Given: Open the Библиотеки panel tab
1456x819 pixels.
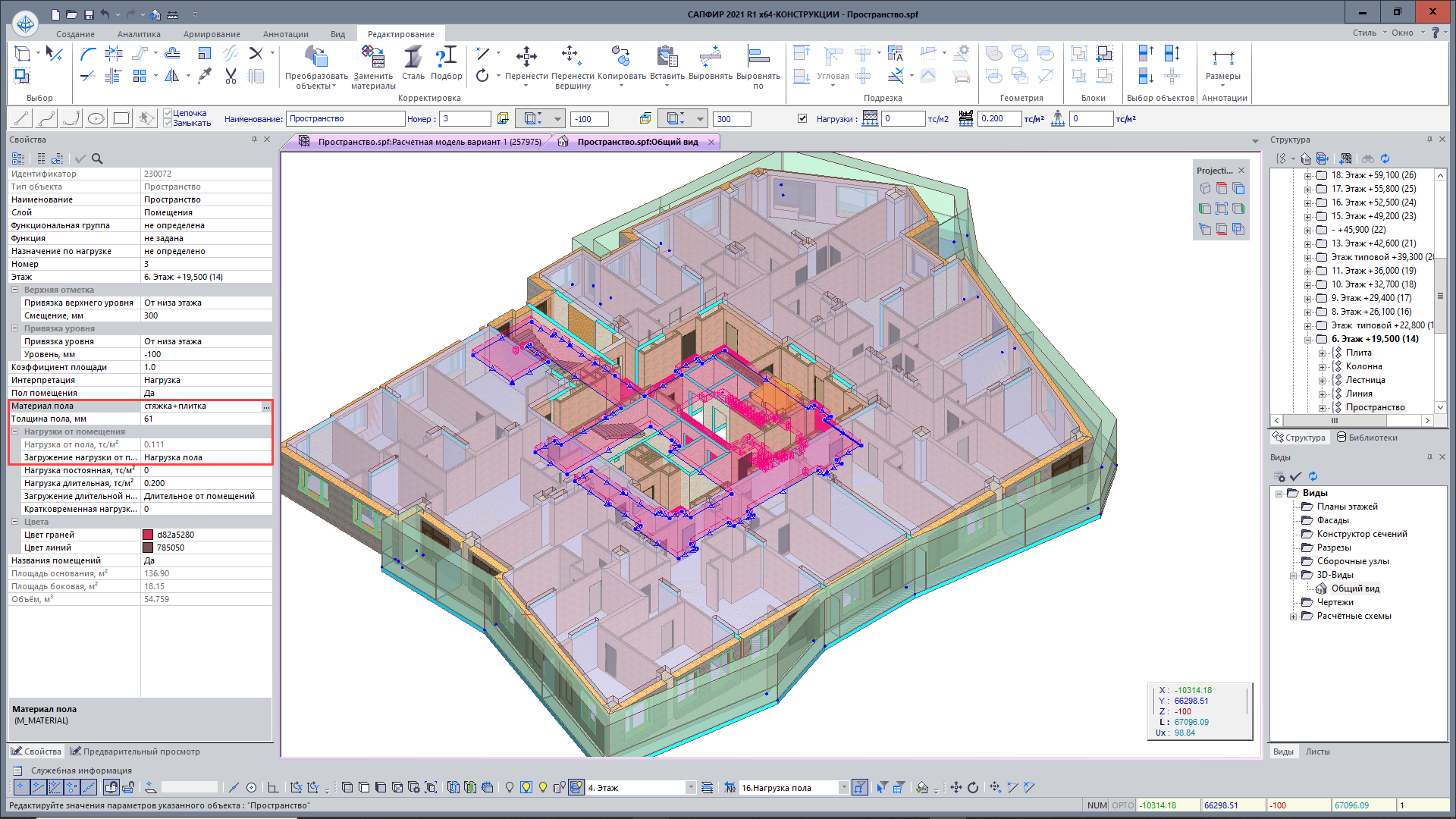Looking at the screenshot, I should tap(1367, 438).
